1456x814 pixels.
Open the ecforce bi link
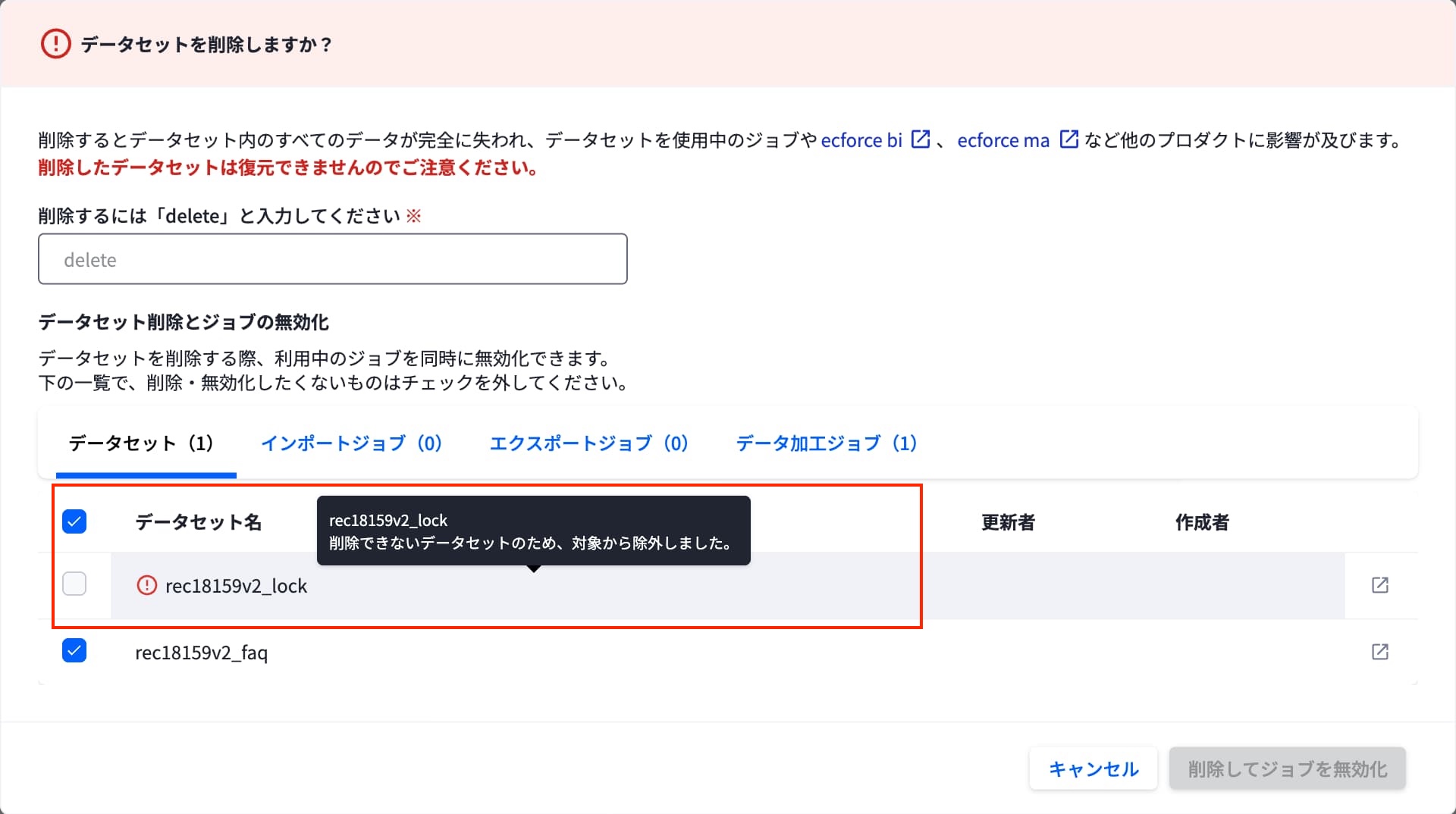[861, 140]
